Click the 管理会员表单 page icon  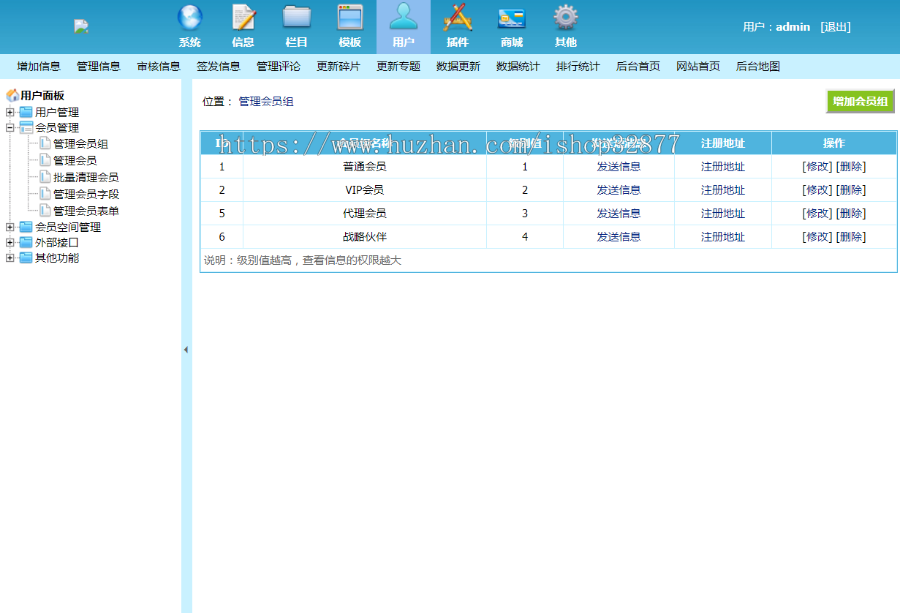pos(45,211)
